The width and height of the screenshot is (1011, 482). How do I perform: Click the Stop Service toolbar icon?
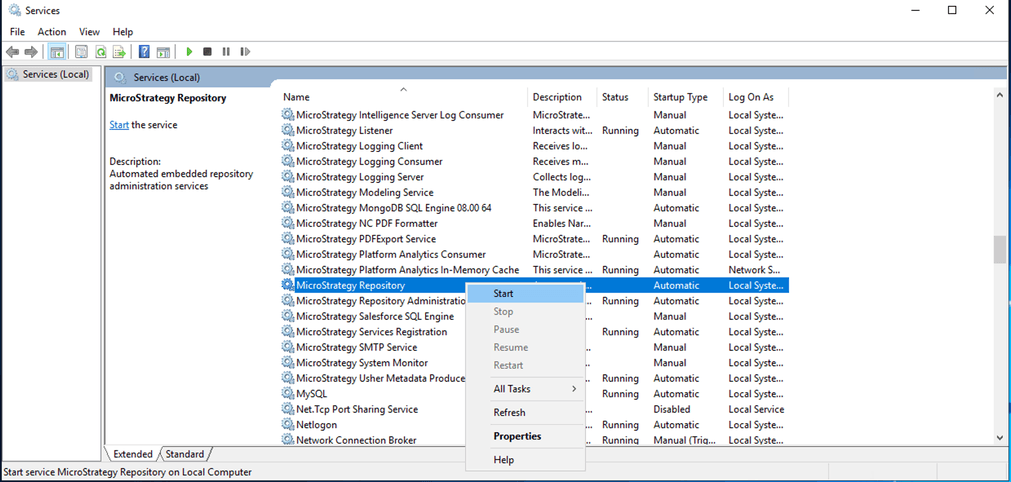point(207,52)
